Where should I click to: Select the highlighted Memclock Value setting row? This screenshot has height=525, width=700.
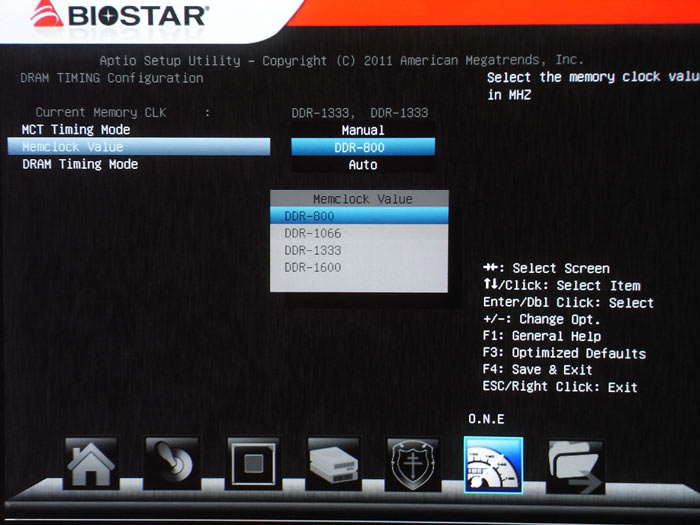139,146
